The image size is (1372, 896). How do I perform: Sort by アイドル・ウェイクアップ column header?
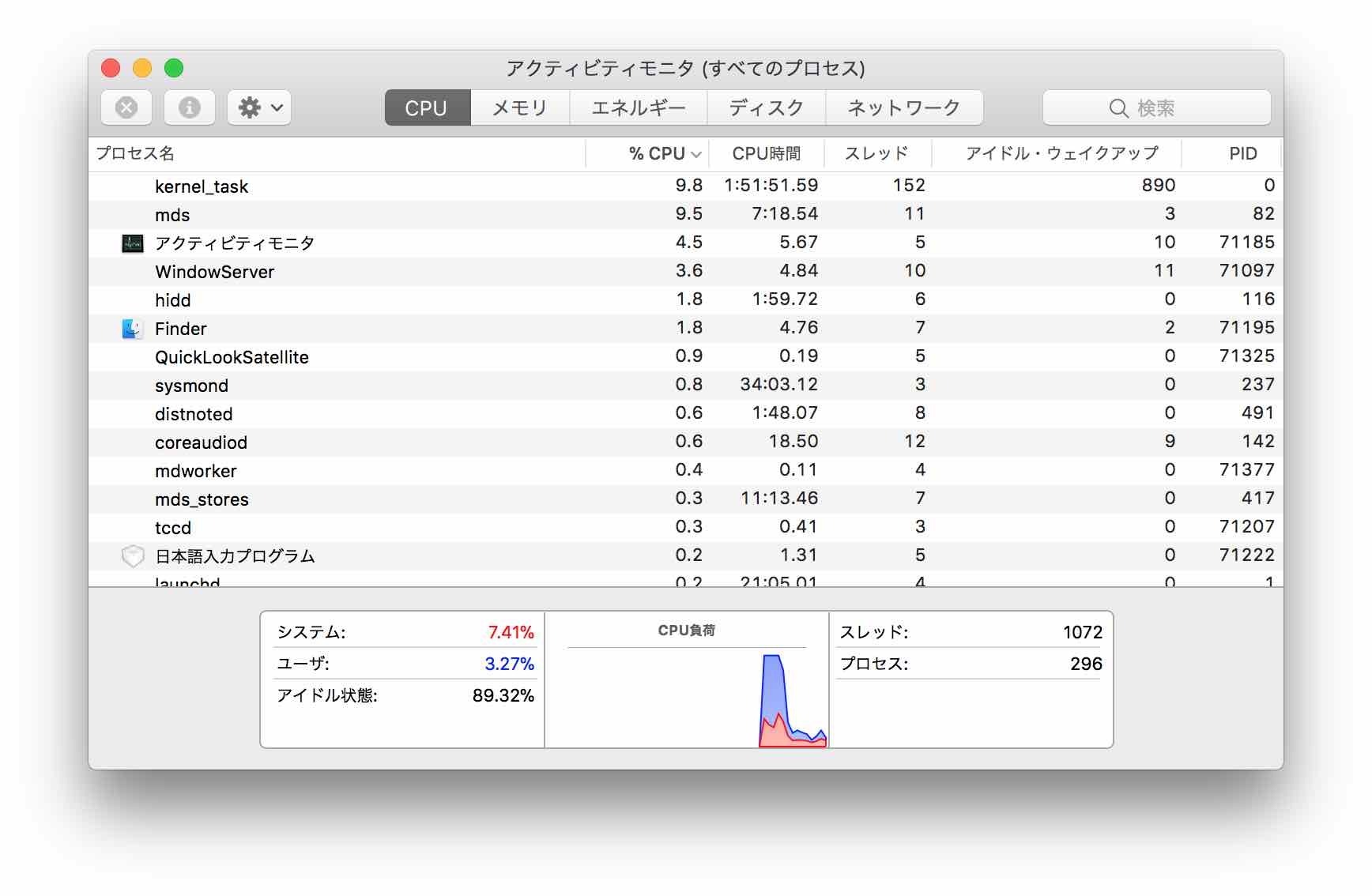coord(1057,153)
